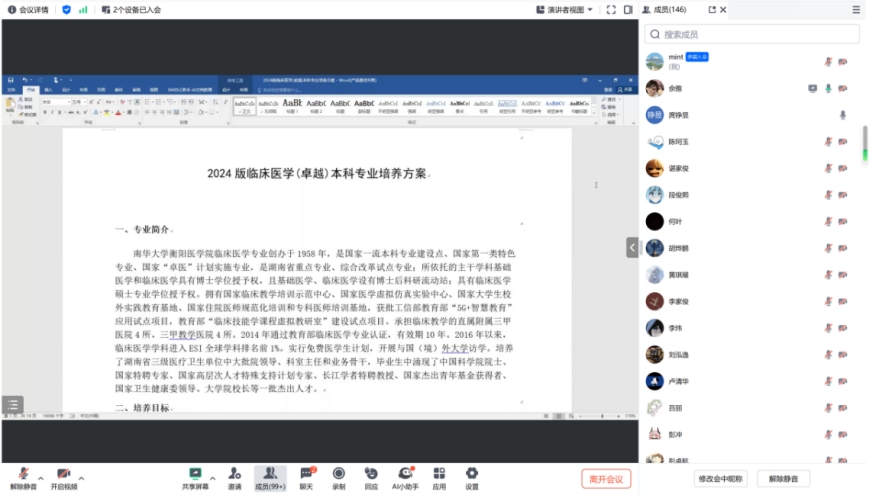
Task: Click the 邀请 invite icon
Action: coord(235,477)
